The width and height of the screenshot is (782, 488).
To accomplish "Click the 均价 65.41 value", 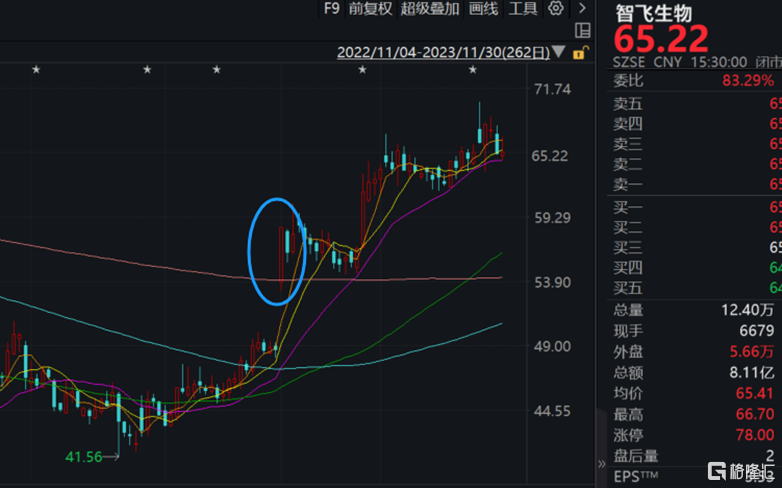I will 755,393.
